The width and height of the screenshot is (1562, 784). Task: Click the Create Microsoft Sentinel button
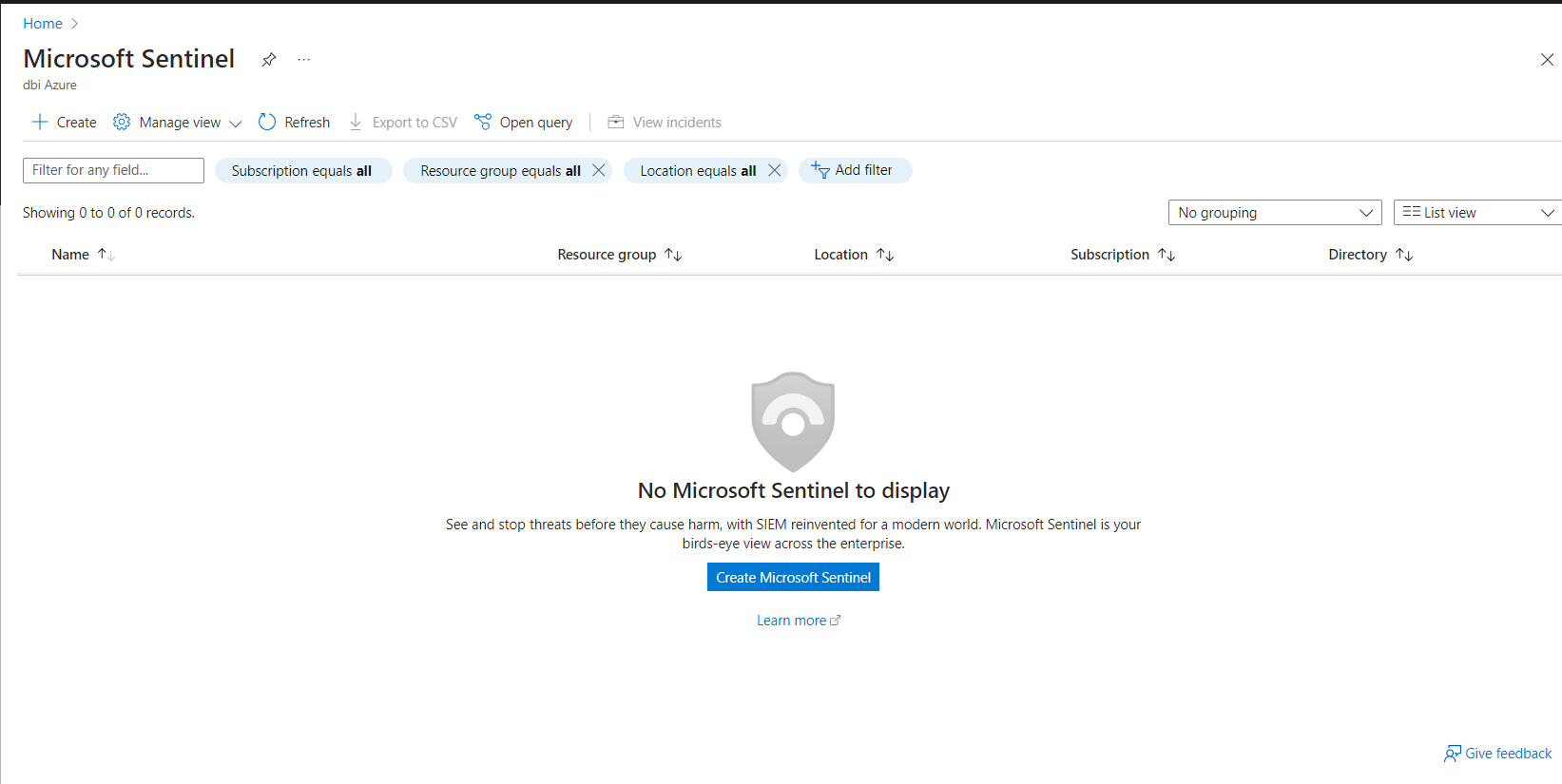793,578
